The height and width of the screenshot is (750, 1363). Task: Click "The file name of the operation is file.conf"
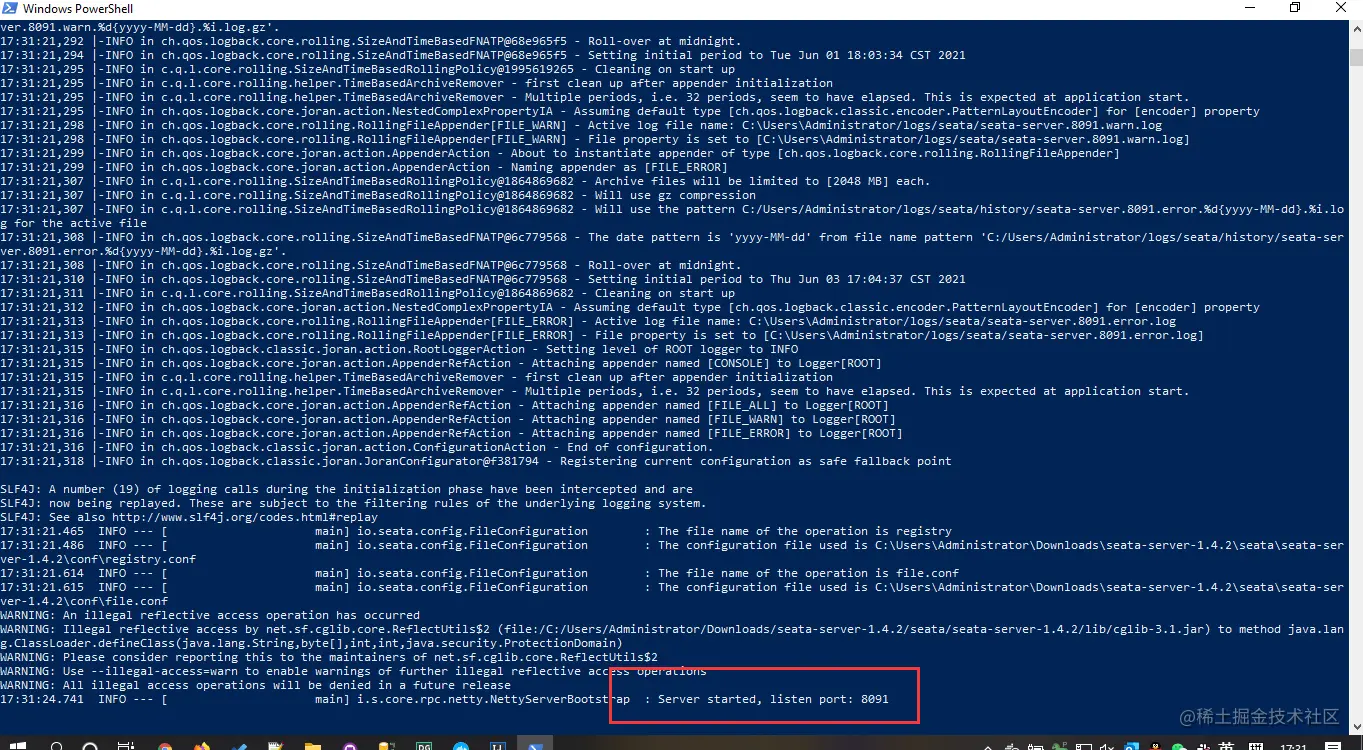[x=808, y=573]
